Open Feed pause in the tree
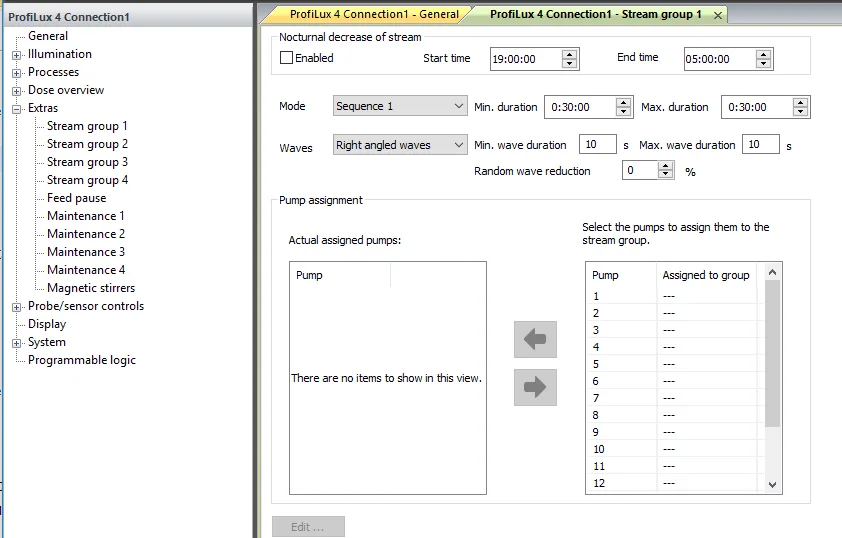This screenshot has height=538, width=842. click(76, 198)
